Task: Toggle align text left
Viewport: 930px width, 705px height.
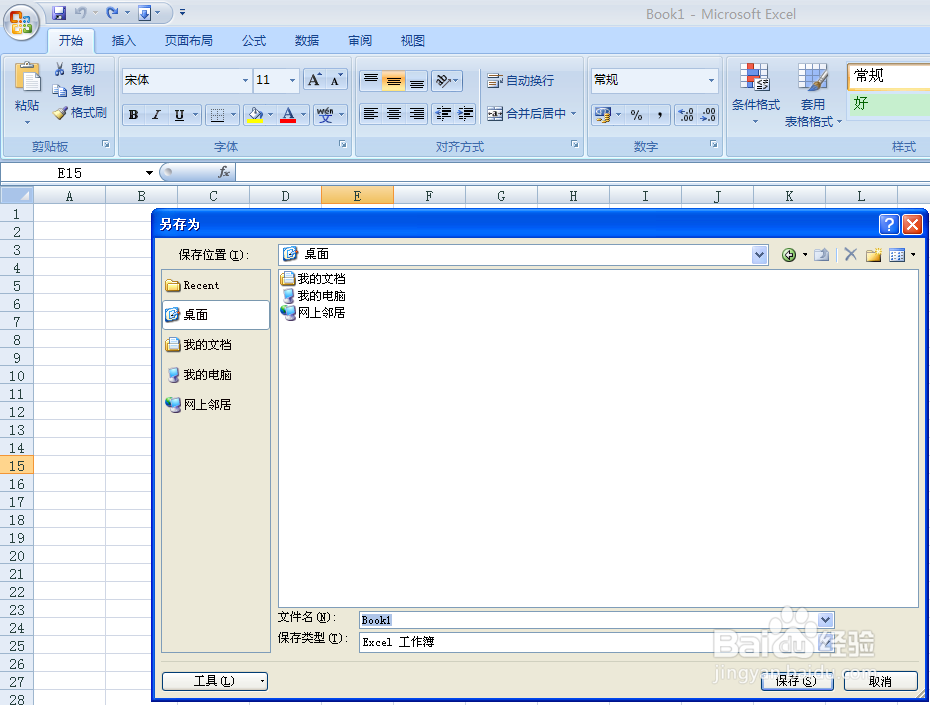Action: coord(371,113)
